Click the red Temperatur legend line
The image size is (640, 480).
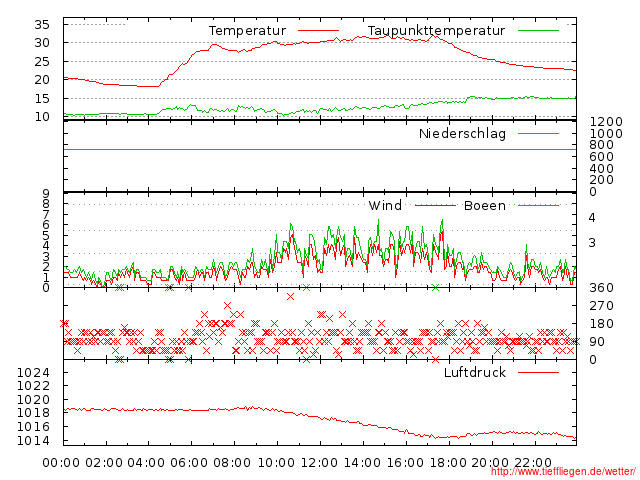pyautogui.click(x=318, y=31)
